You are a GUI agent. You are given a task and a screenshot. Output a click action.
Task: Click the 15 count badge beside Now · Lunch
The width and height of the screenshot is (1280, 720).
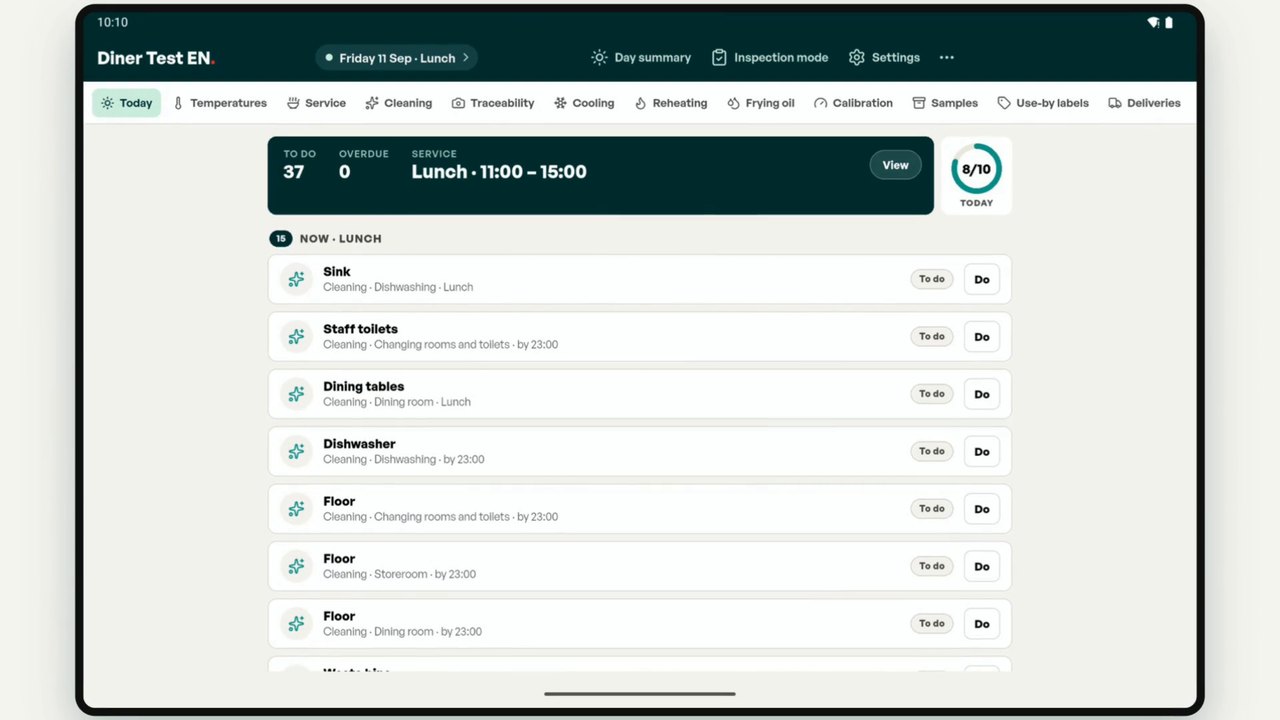281,239
